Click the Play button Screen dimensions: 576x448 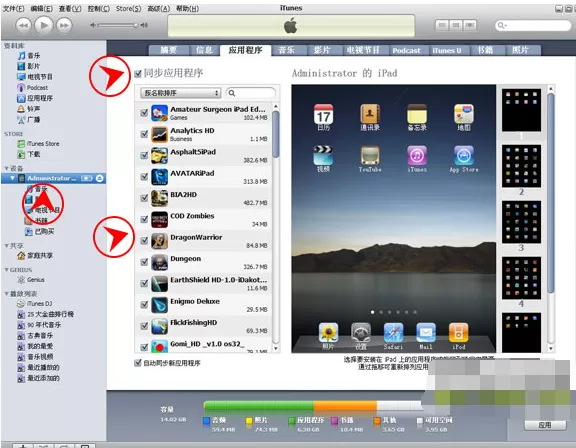[44, 25]
